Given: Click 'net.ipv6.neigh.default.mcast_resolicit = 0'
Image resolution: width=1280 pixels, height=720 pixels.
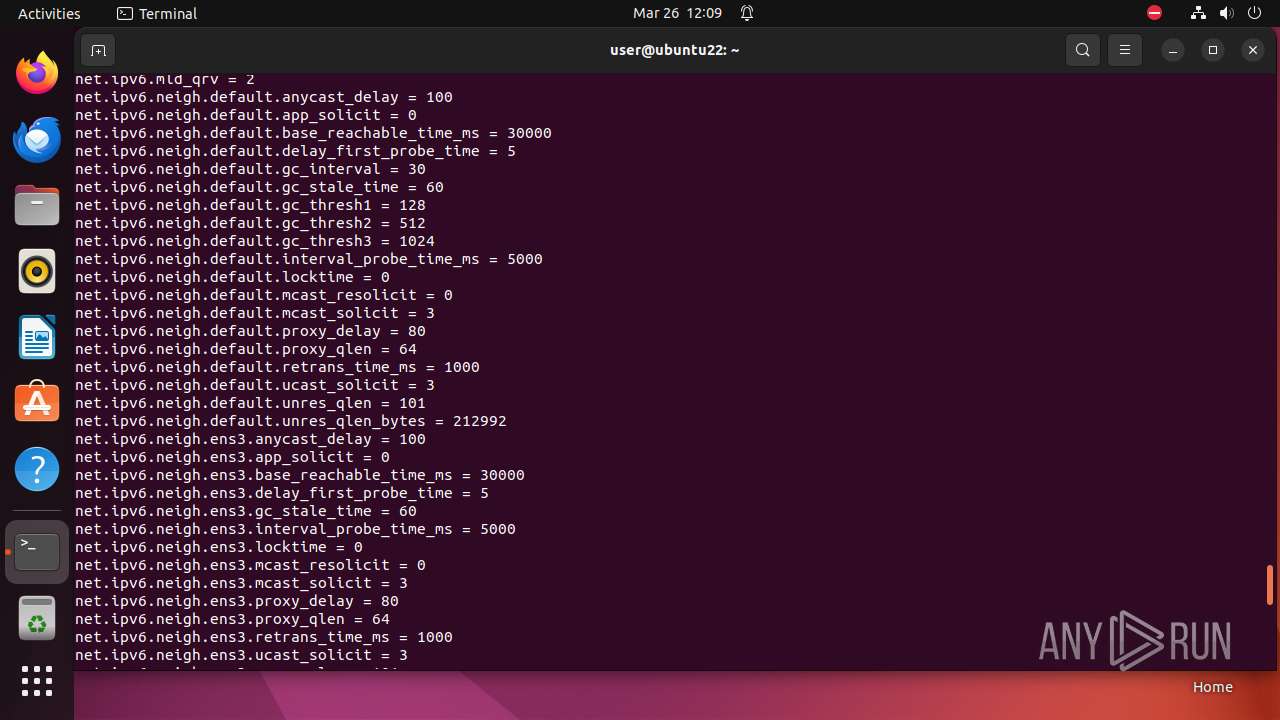Looking at the screenshot, I should (x=264, y=295).
